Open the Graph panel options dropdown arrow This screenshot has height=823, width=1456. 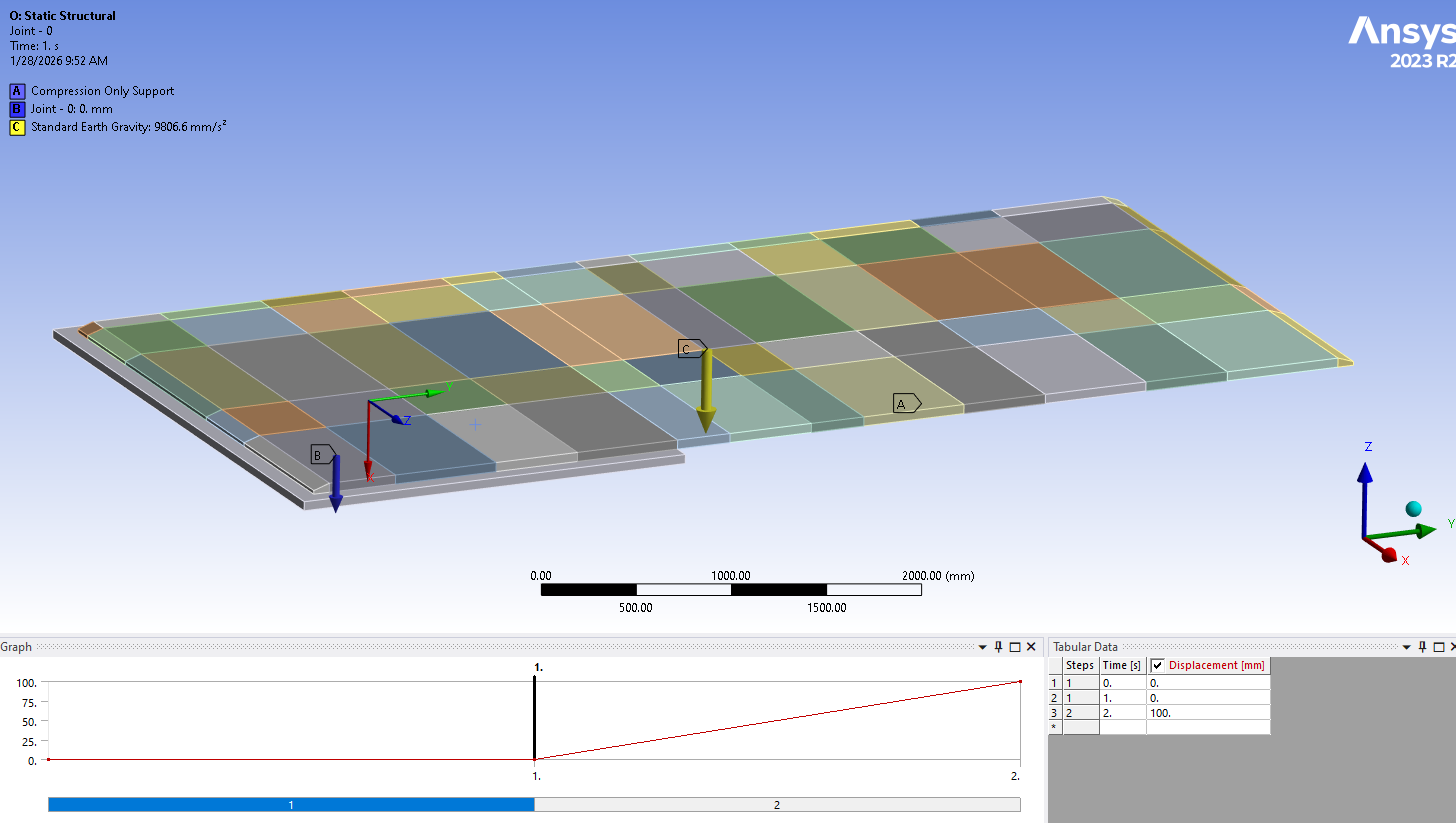coord(983,647)
